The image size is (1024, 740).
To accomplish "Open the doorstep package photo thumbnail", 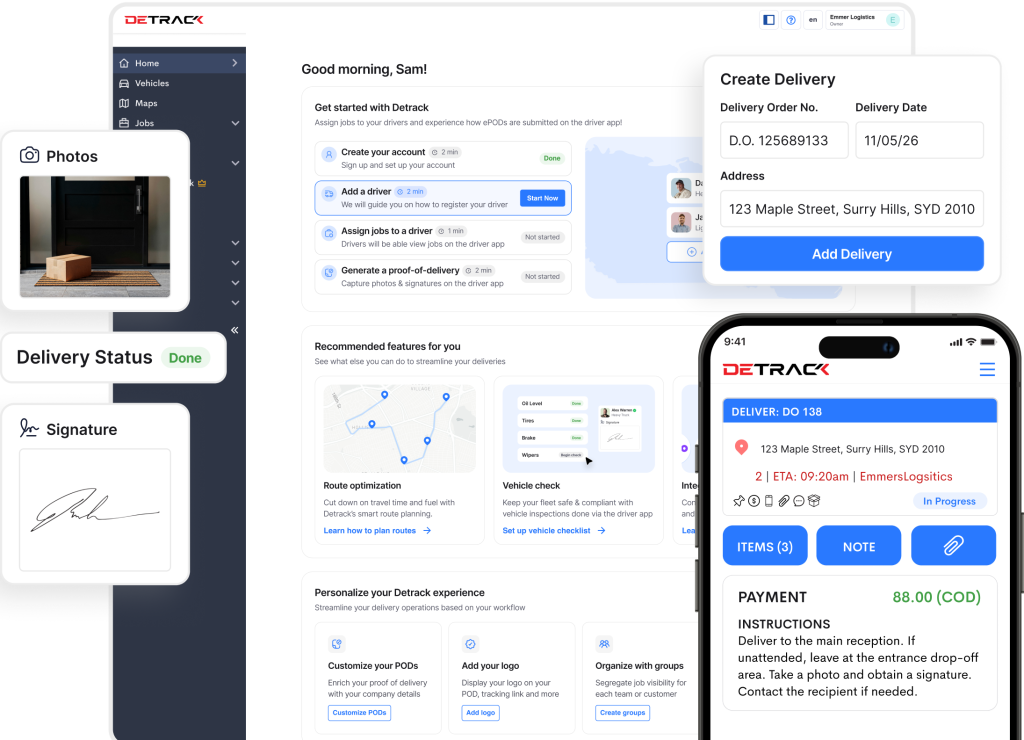I will 95,236.
